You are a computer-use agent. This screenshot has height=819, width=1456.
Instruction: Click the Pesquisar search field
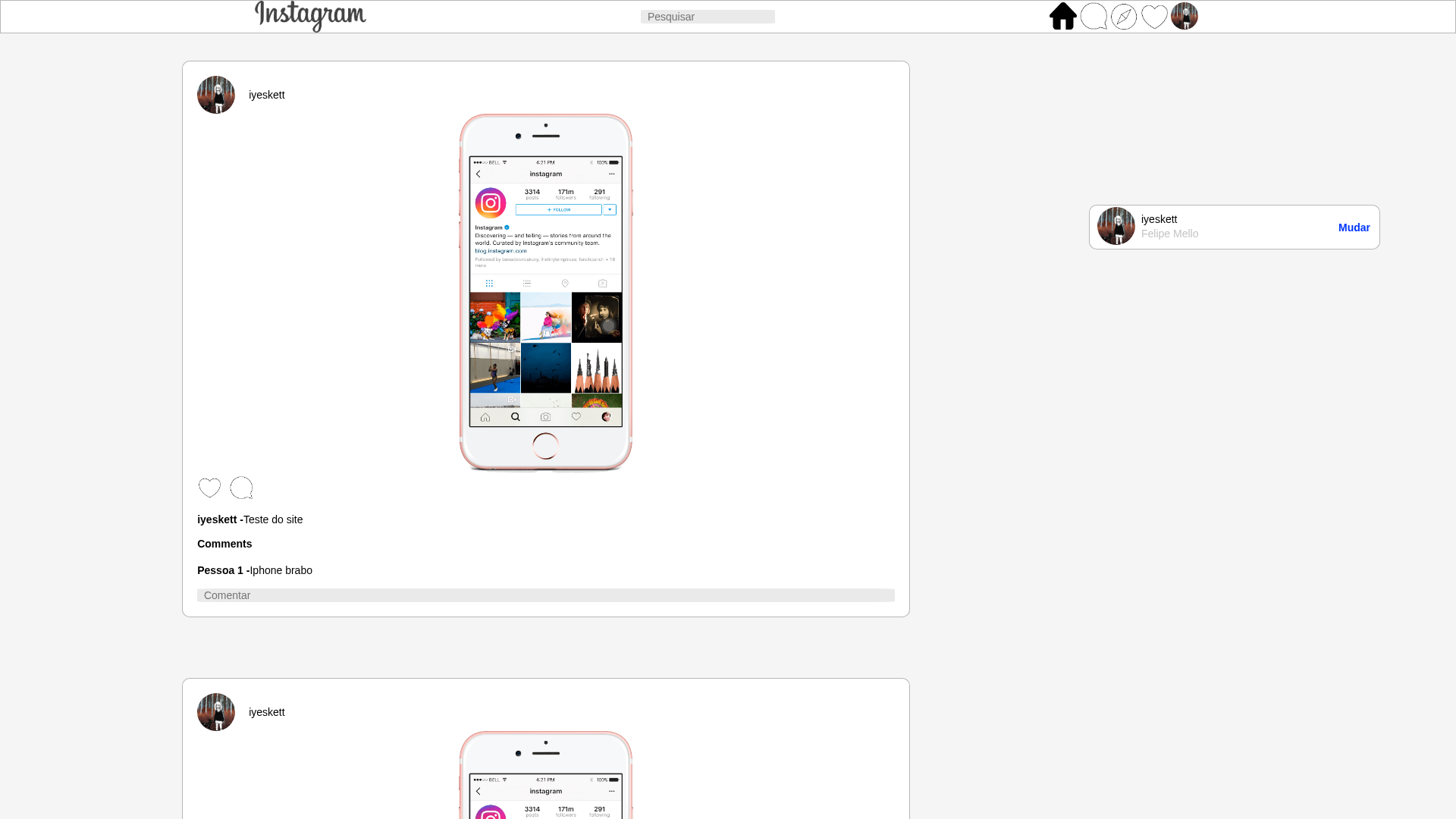(x=708, y=17)
